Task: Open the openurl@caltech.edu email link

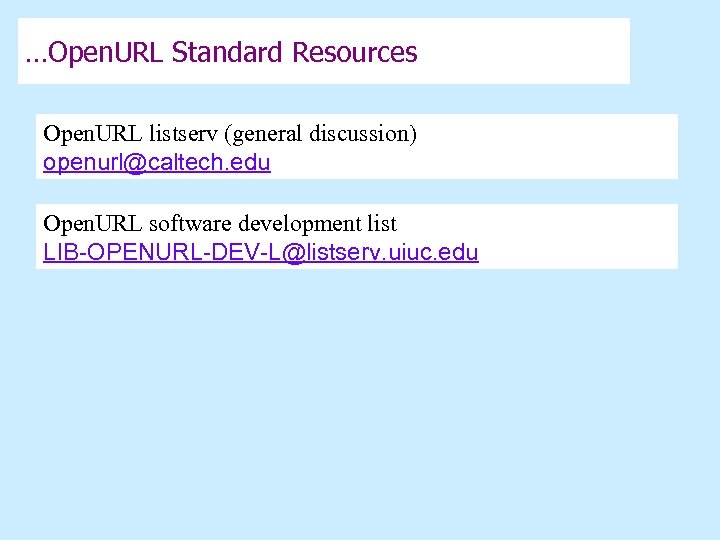Action: (157, 163)
